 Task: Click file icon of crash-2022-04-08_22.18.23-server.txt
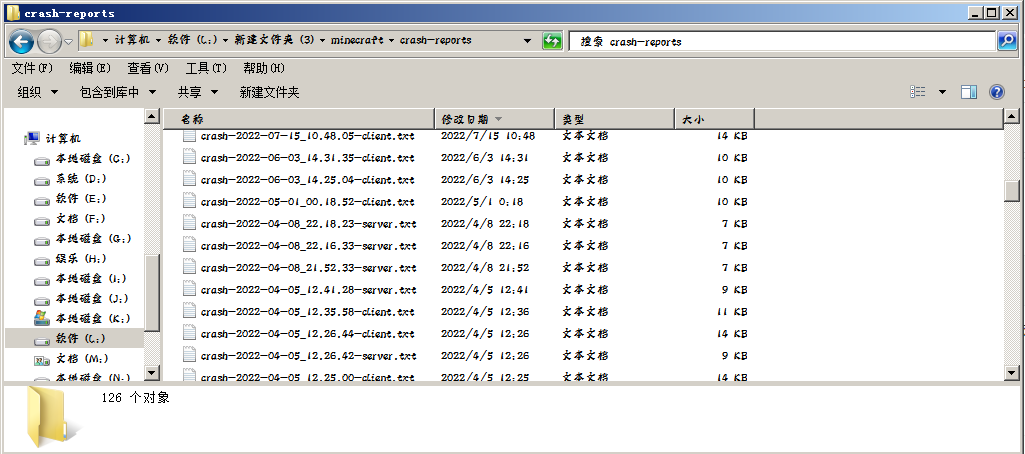(189, 223)
